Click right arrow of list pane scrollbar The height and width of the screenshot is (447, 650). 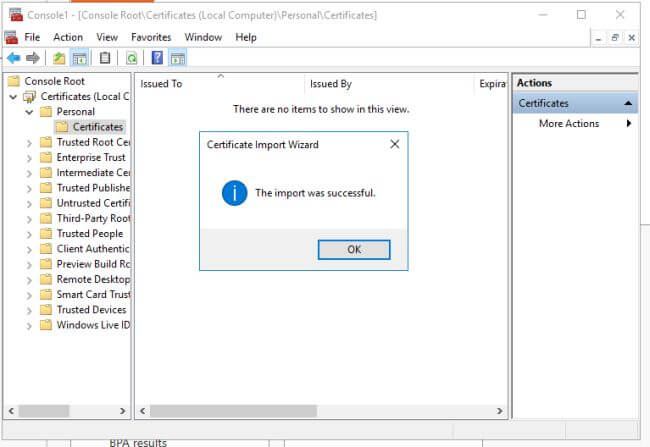click(x=500, y=411)
